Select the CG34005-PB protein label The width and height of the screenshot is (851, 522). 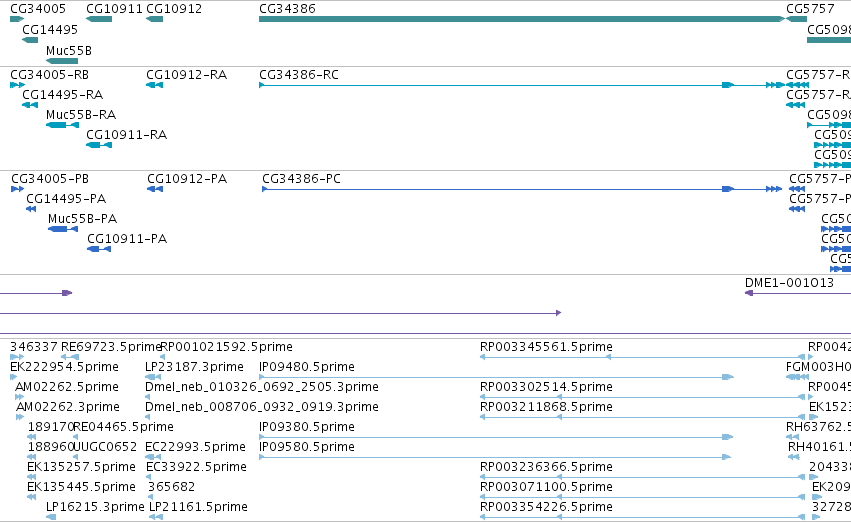50,179
